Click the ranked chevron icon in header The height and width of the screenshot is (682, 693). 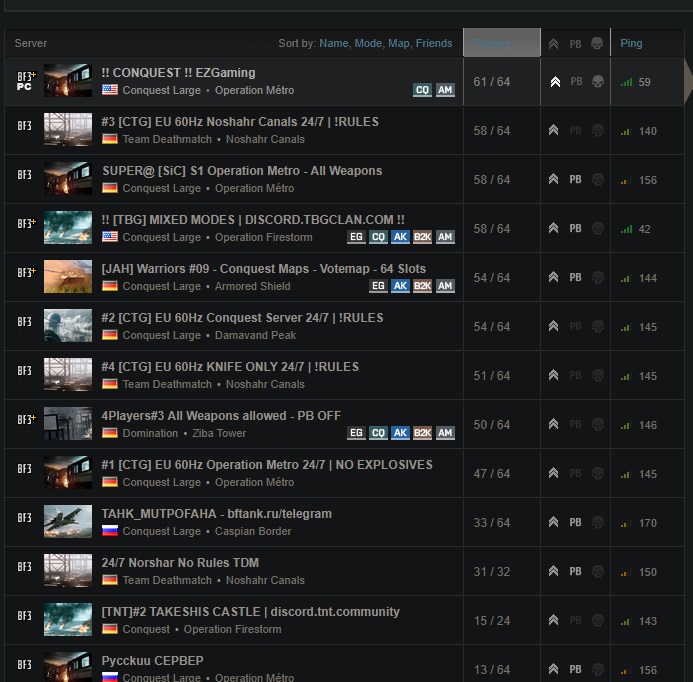[x=553, y=44]
